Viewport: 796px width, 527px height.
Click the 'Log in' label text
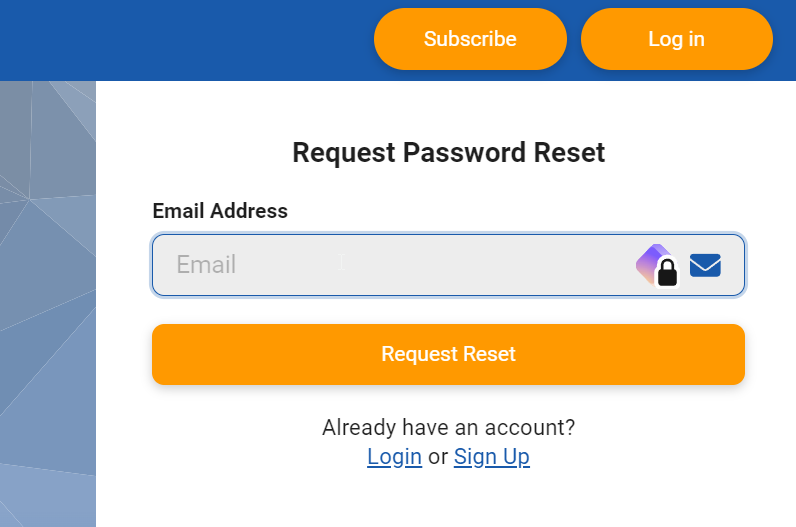[677, 39]
